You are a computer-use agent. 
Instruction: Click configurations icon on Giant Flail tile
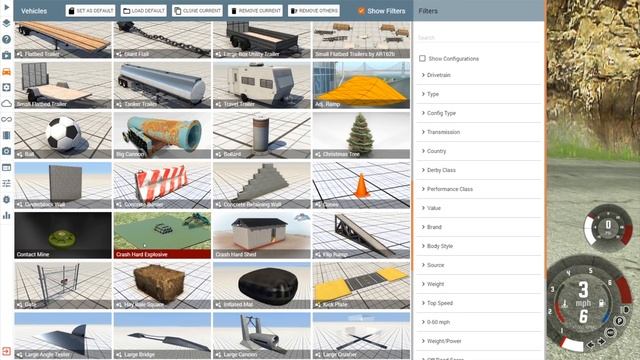[x=119, y=54]
